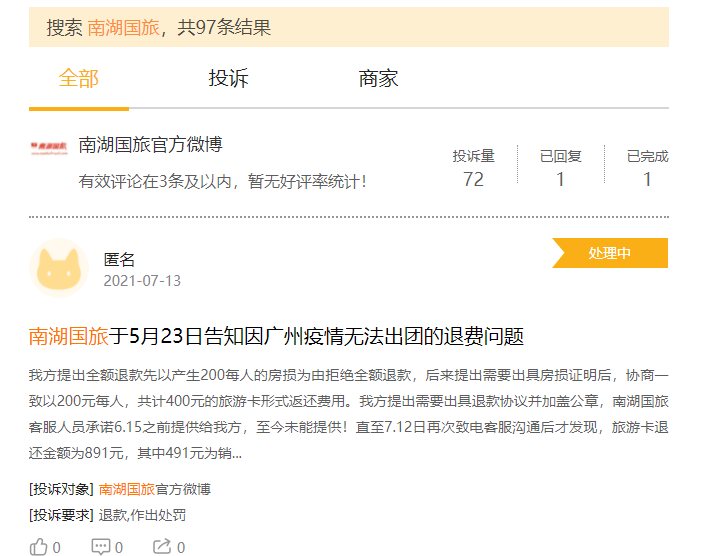The width and height of the screenshot is (708, 556).
Task: Click the date 2021-07-13
Action: (142, 281)
